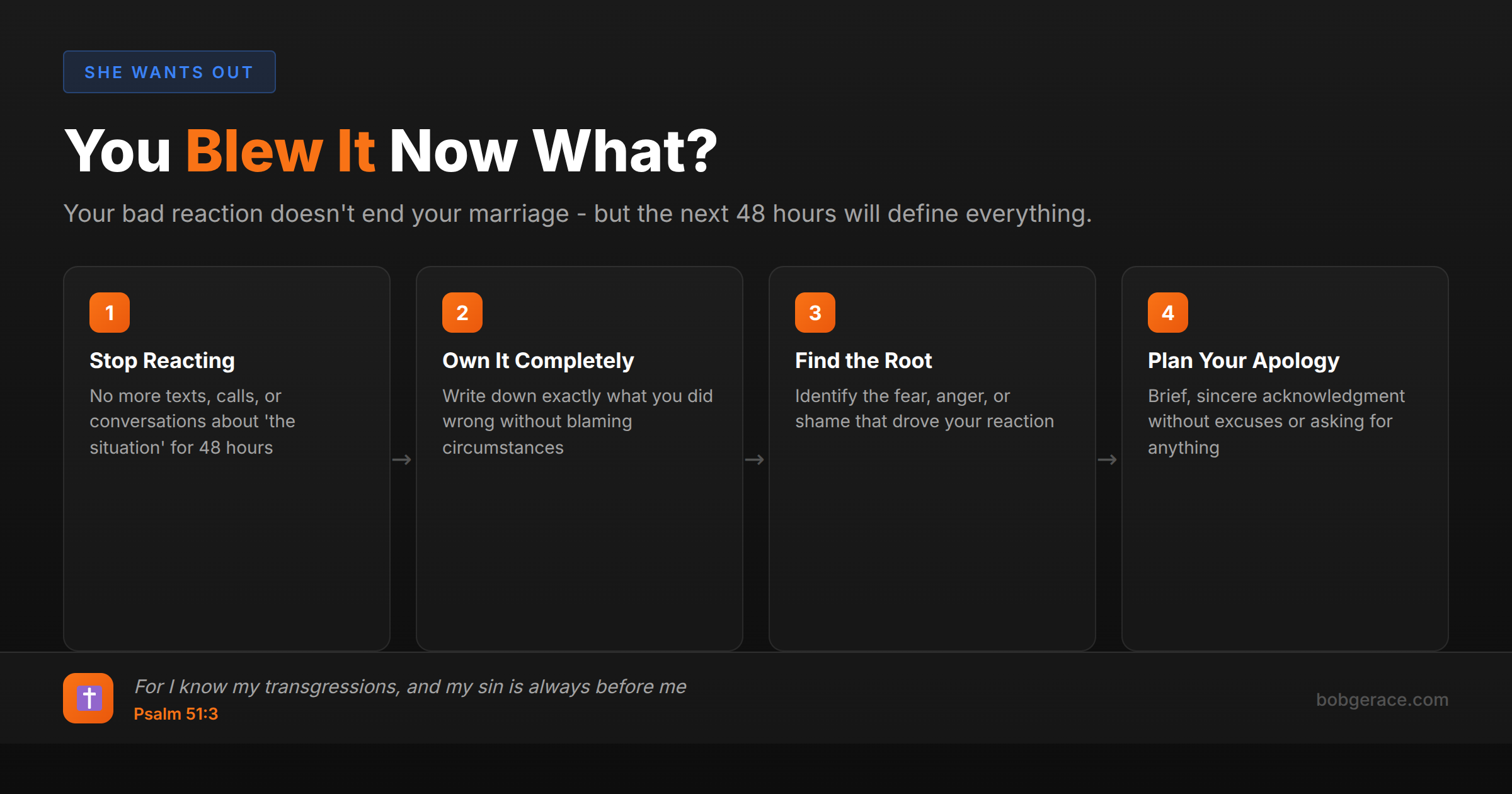Click the arrow between steps 2 and 3
Image resolution: width=1512 pixels, height=794 pixels.
[755, 460]
